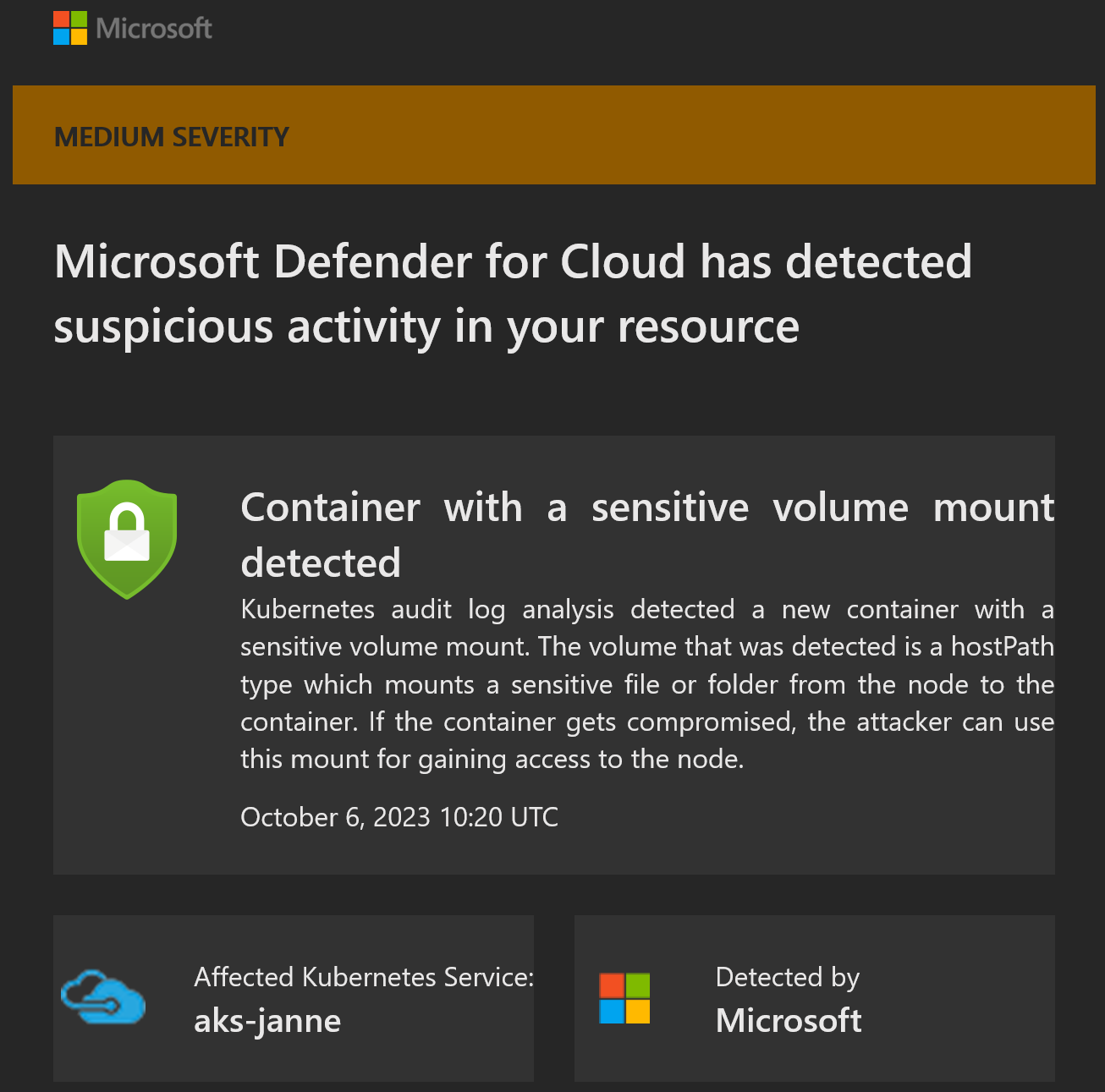The width and height of the screenshot is (1105, 1092).
Task: Click the four-color Microsoft logo in header
Action: coord(70,28)
